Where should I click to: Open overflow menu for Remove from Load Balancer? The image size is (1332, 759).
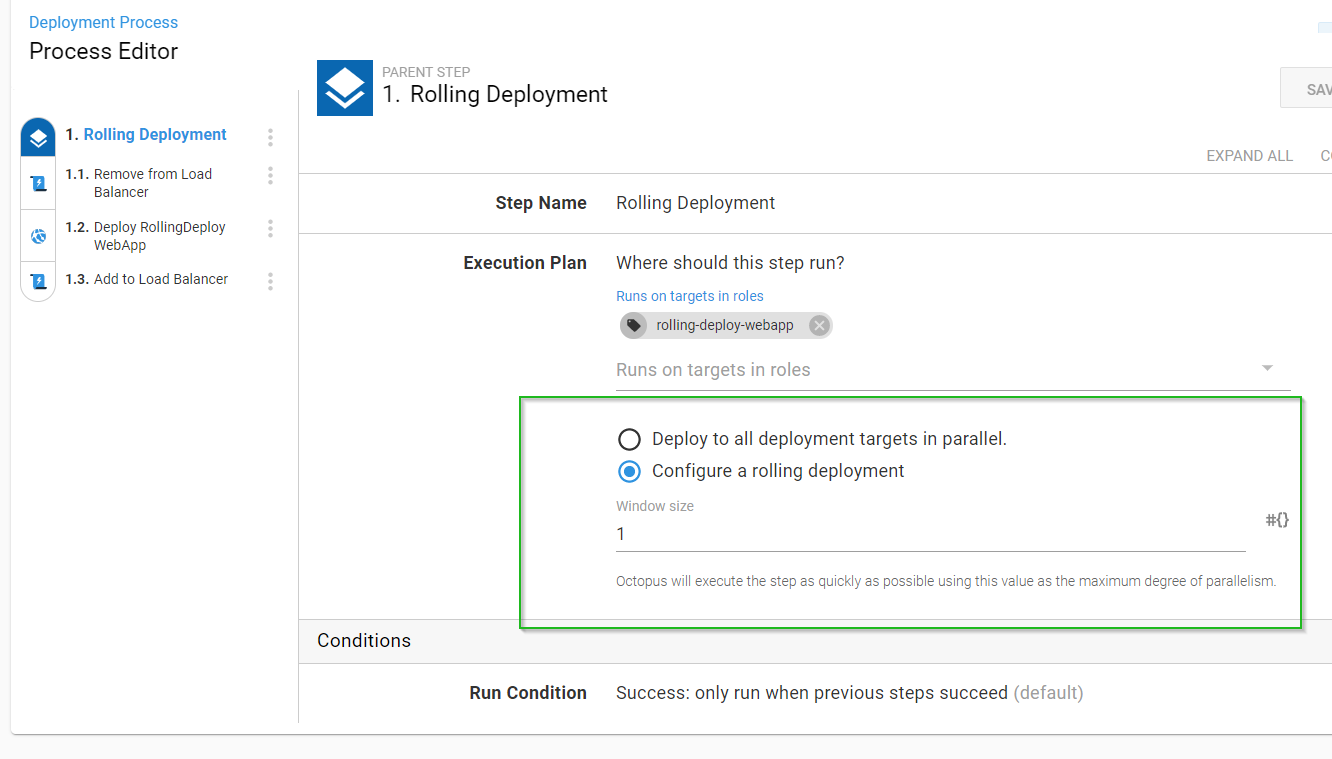pyautogui.click(x=270, y=176)
